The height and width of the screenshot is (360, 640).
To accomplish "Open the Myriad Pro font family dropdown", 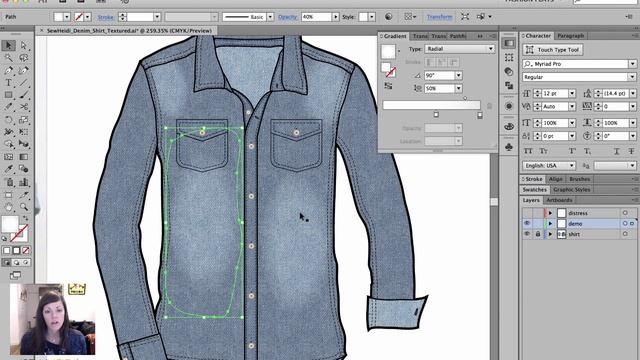I will tap(632, 64).
